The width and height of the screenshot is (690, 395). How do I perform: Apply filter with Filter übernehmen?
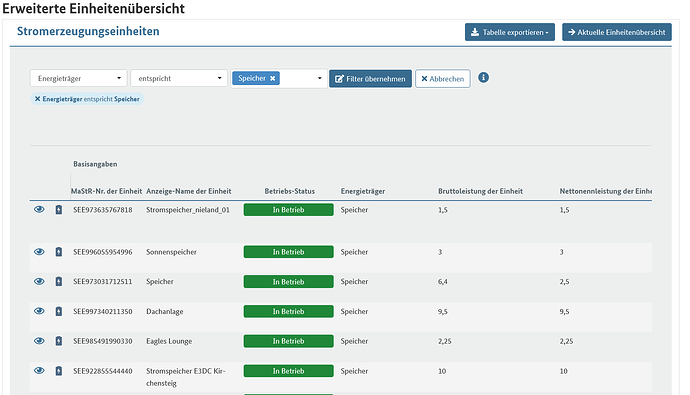pyautogui.click(x=371, y=79)
